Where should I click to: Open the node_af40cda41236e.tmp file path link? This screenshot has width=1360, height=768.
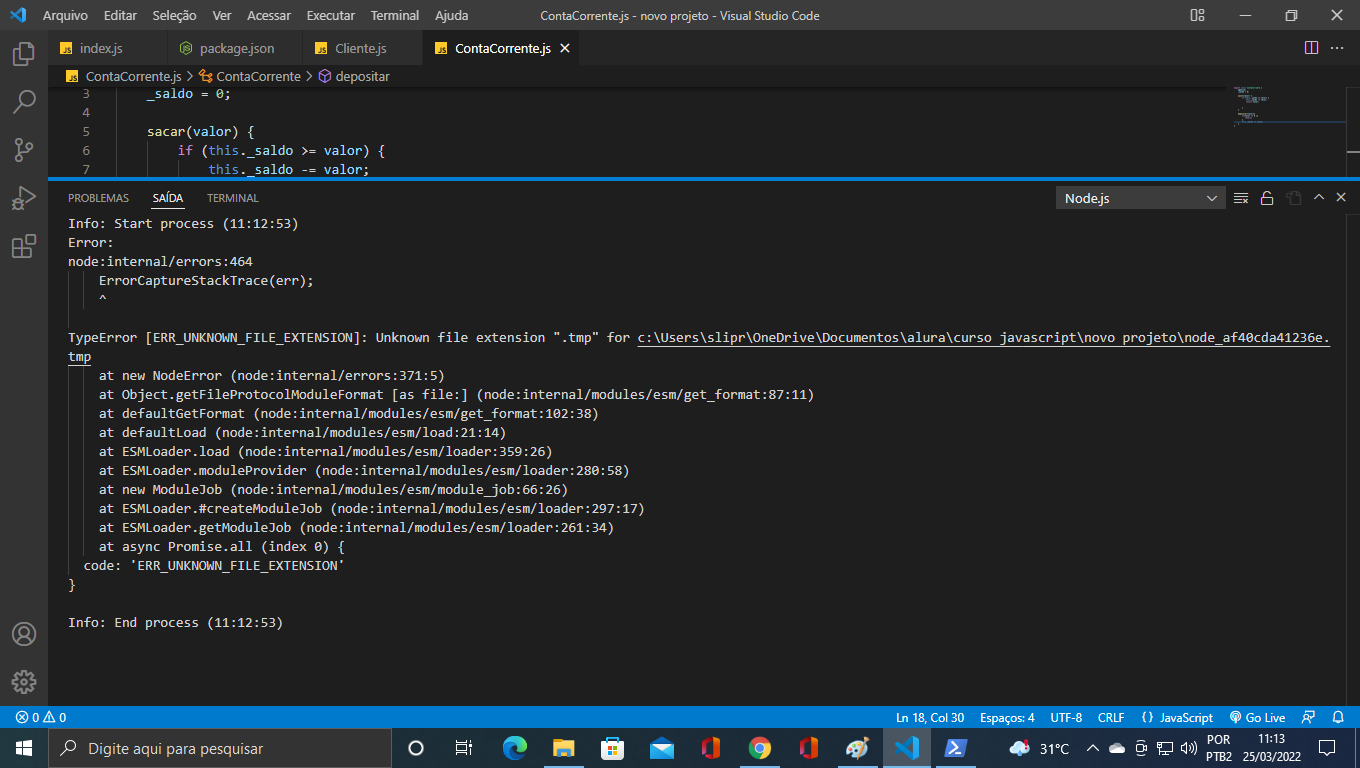pos(984,338)
